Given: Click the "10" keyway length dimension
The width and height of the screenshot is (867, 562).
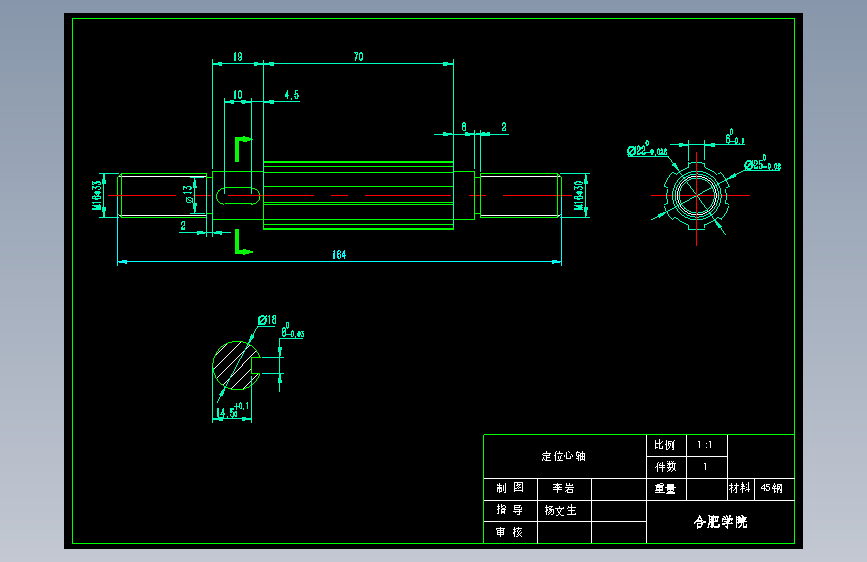Looking at the screenshot, I should click(238, 95).
